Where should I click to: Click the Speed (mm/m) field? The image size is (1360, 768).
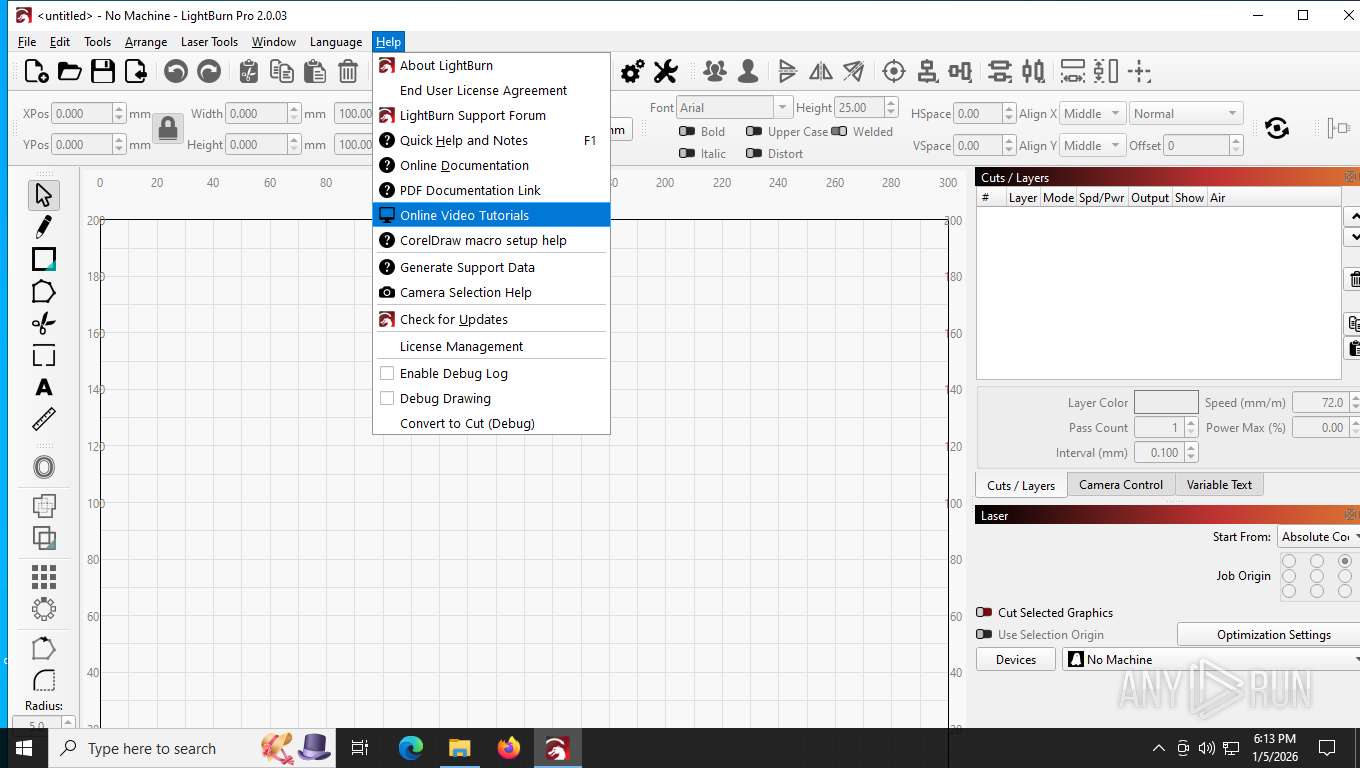(1320, 402)
